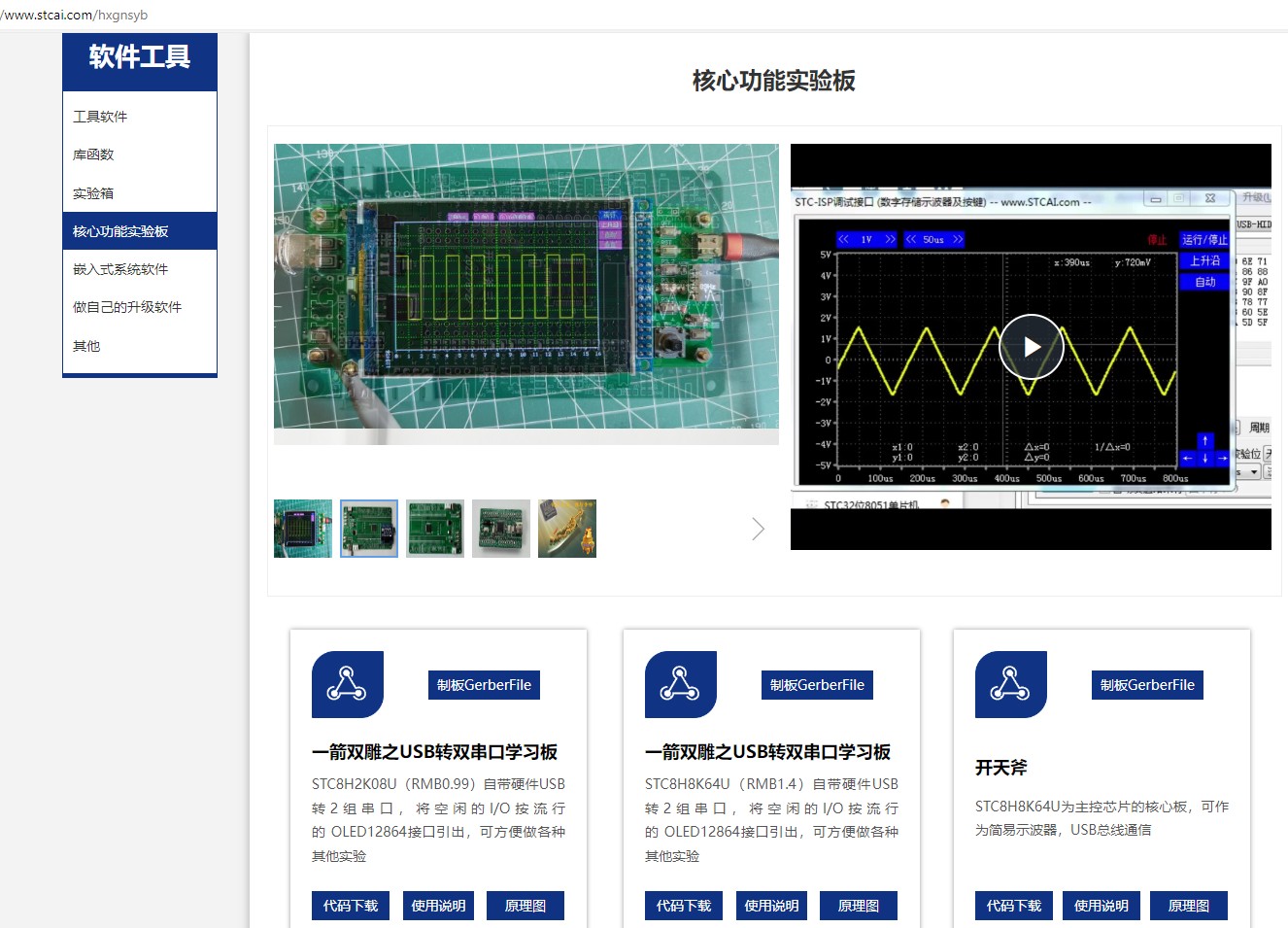Open 制板GerberFile for the 开天斧 card
The width and height of the screenshot is (1288, 928).
1147,685
